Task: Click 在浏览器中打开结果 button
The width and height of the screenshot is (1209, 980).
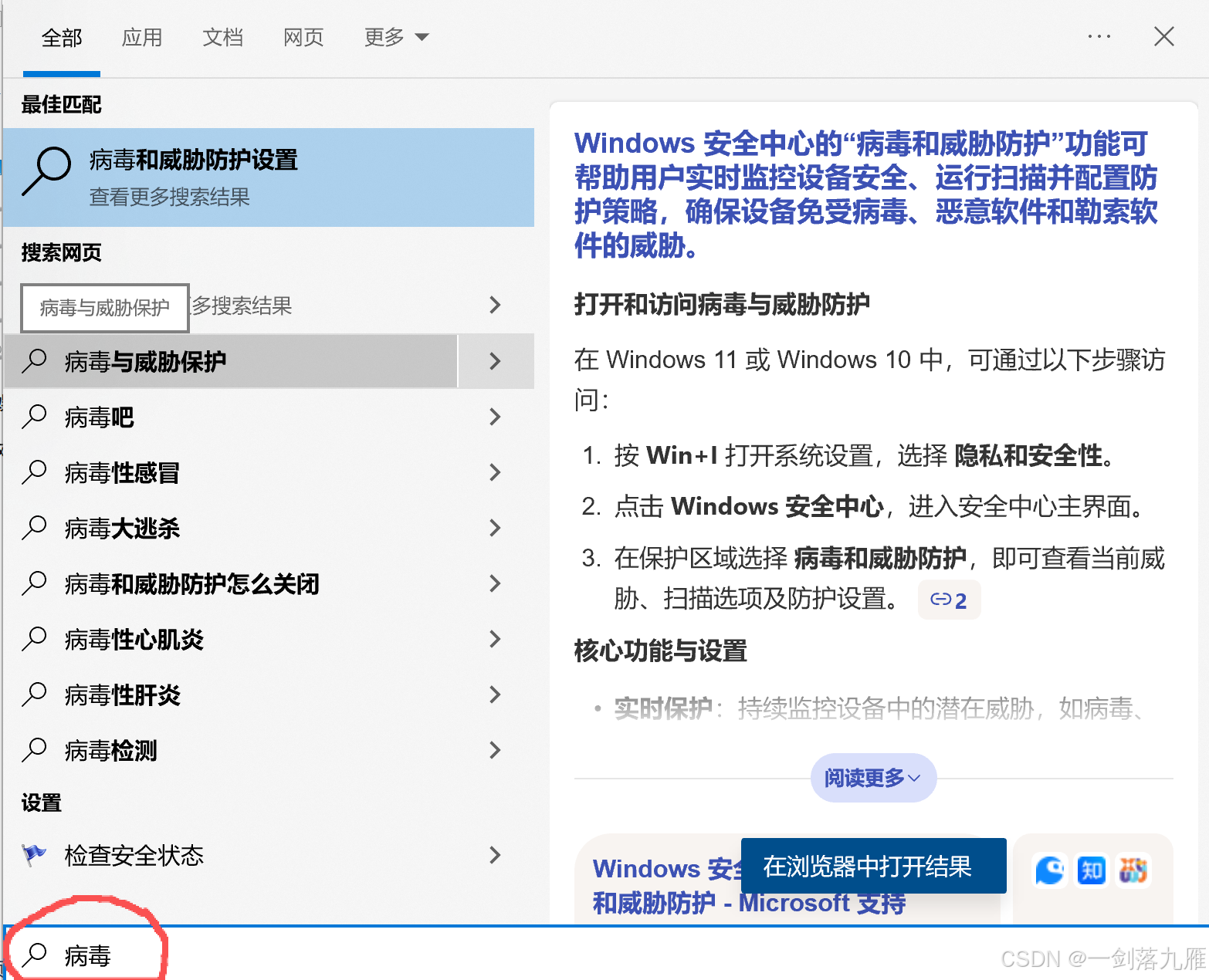Action: pyautogui.click(x=873, y=866)
